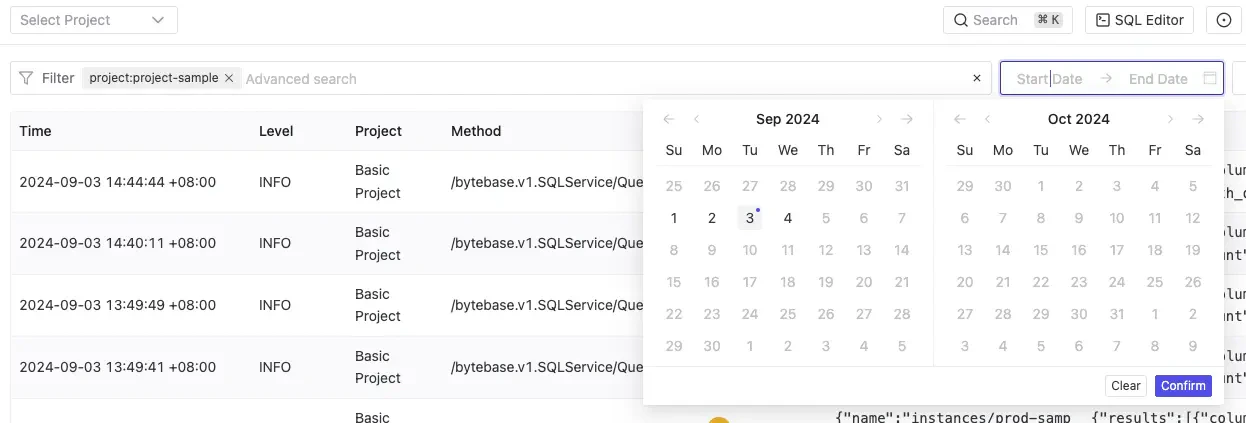Screen dimensions: 1246x423
Task: Click the Filter funnel icon
Action: [x=26, y=78]
